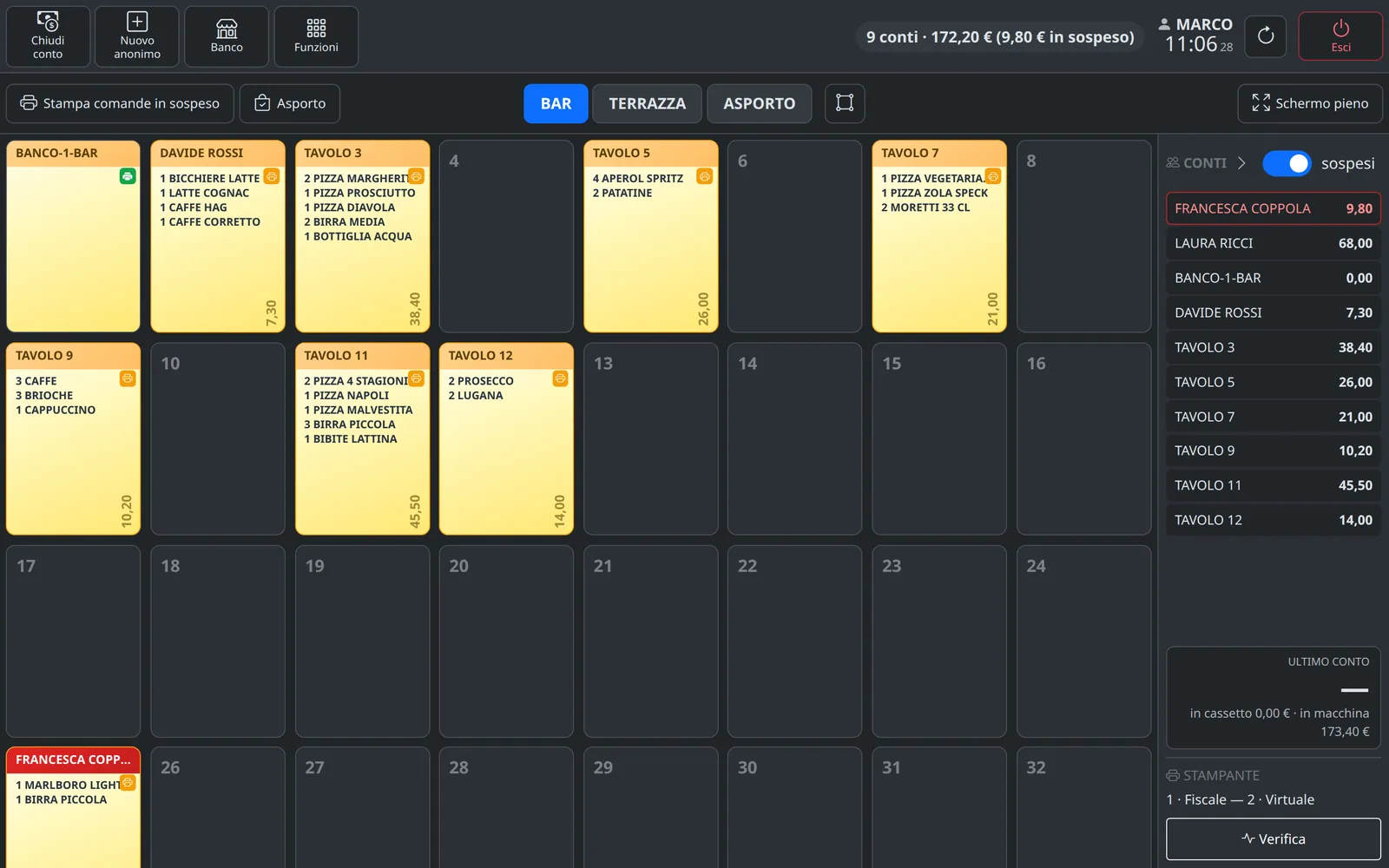1389x868 pixels.
Task: Click the ULTIMO CONTO panel
Action: coord(1274,698)
